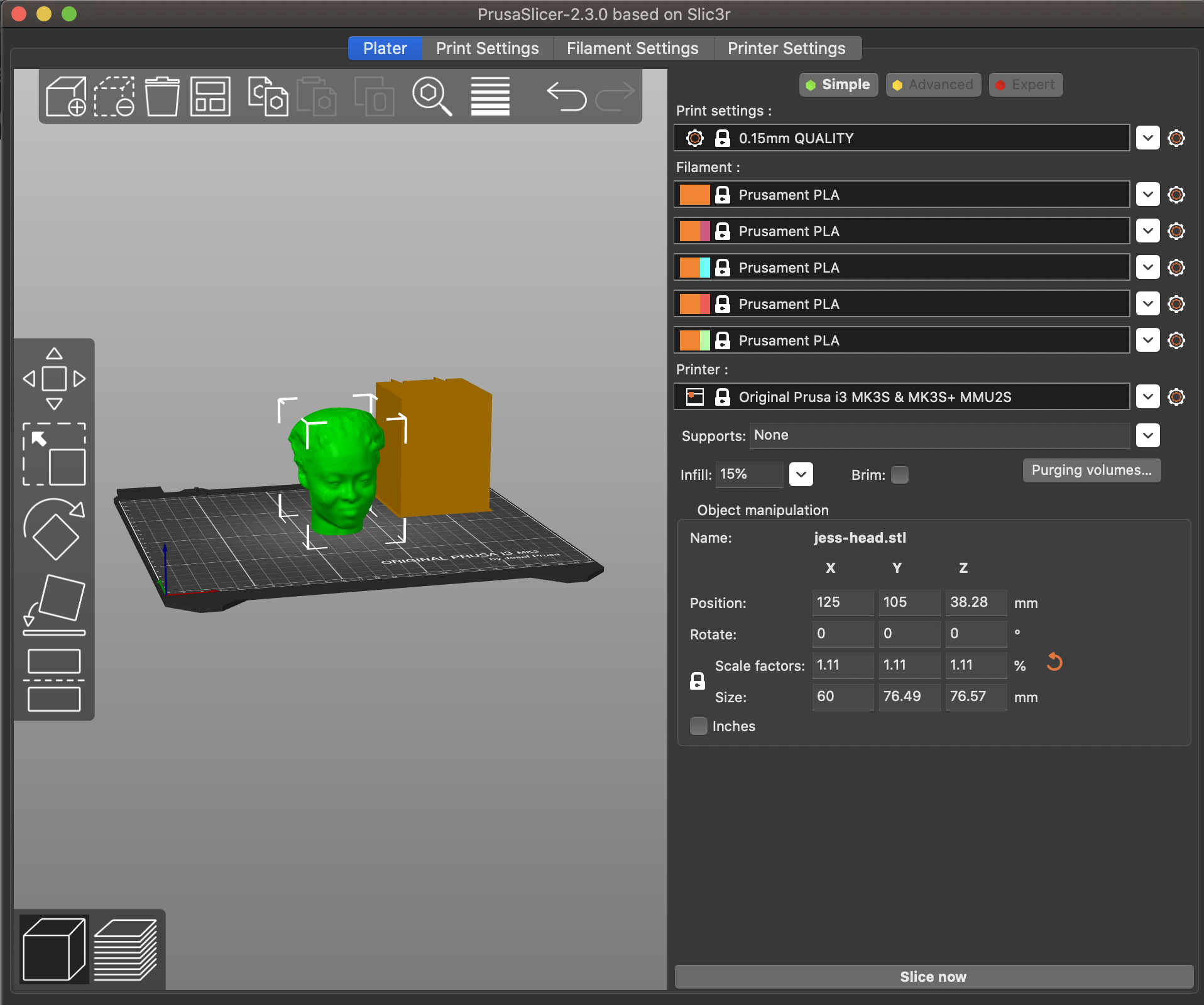Expand the Printer preset dropdown
1204x1005 pixels.
[1147, 397]
